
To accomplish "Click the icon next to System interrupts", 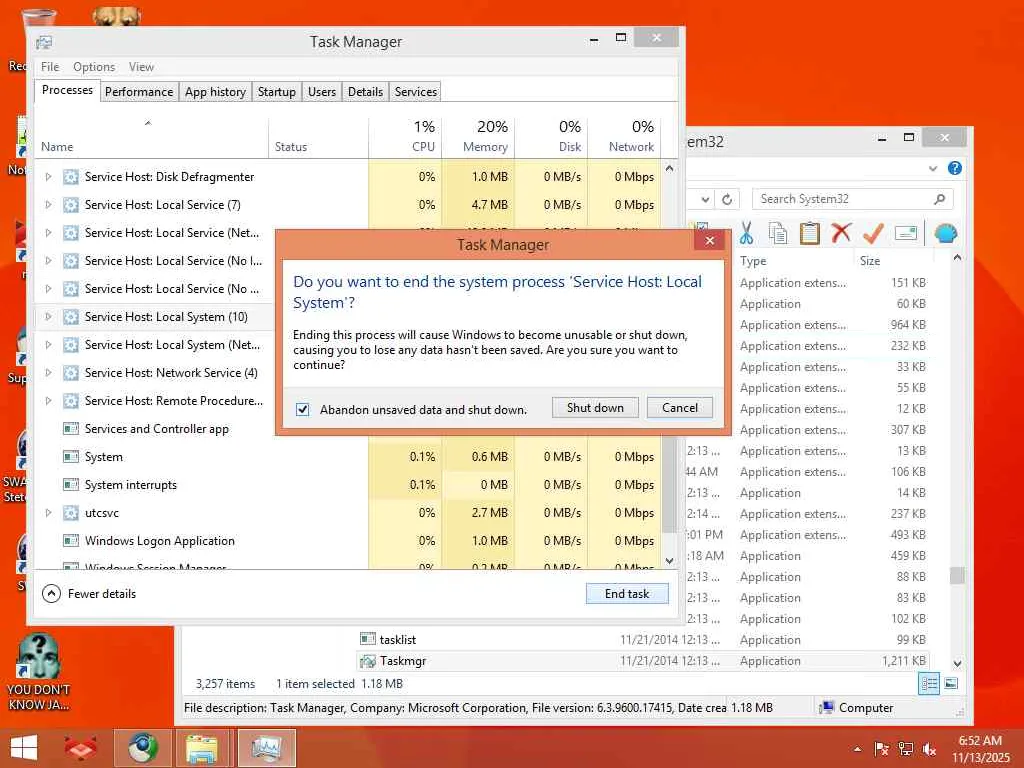I will [x=71, y=485].
